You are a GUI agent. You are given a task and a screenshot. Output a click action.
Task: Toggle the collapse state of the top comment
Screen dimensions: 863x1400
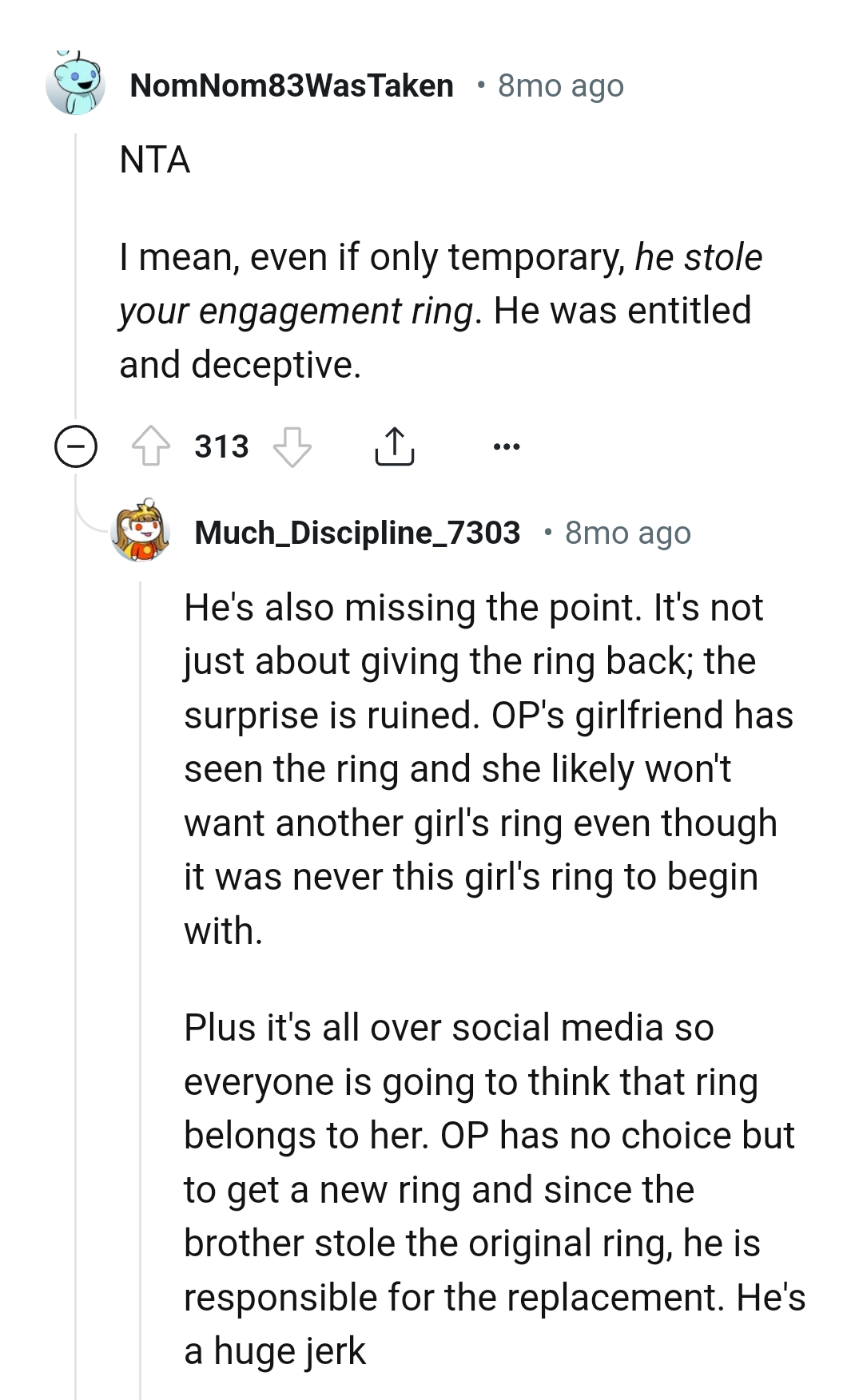point(76,446)
